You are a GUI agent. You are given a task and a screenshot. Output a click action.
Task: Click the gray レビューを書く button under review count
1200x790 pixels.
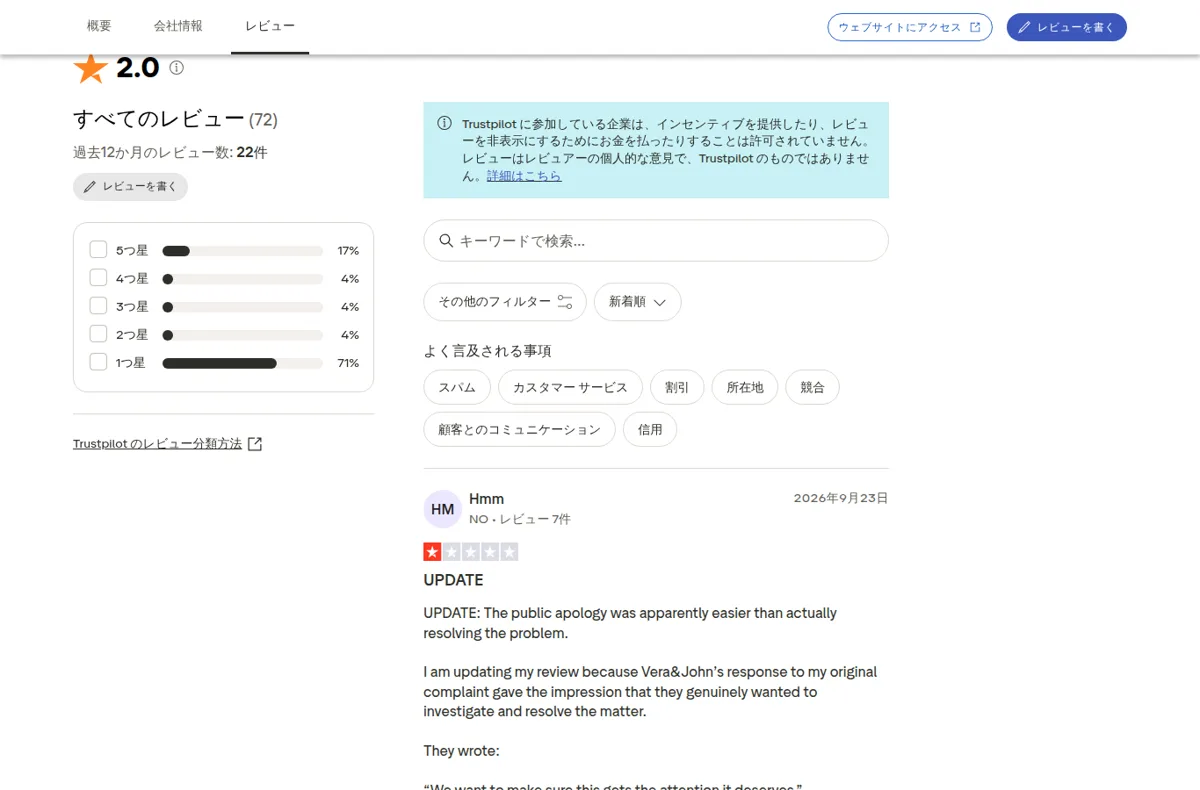point(130,187)
